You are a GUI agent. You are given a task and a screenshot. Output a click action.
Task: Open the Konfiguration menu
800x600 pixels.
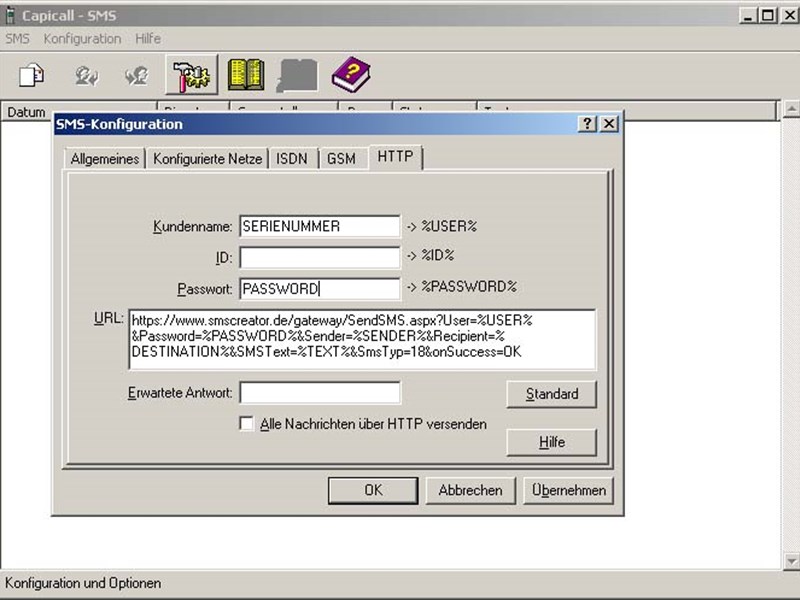pos(82,38)
